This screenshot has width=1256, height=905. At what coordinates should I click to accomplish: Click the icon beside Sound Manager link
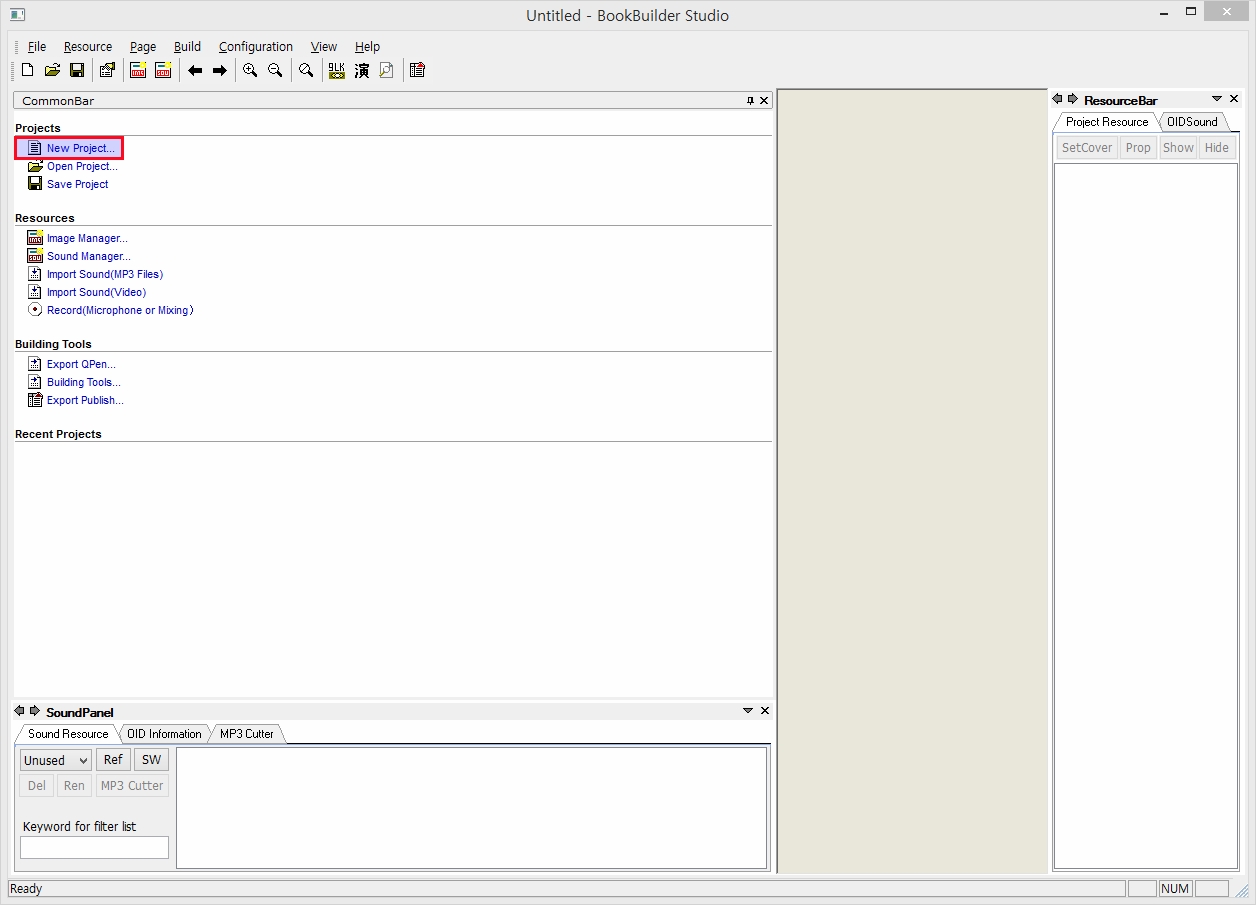(35, 256)
